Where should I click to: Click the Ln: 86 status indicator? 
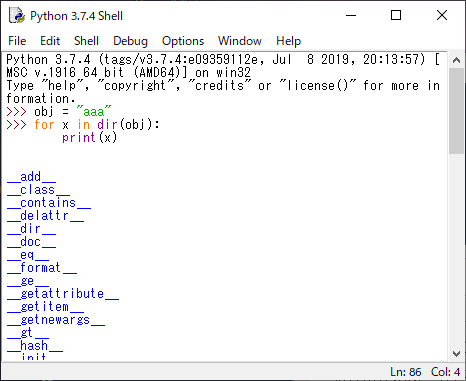[x=406, y=372]
